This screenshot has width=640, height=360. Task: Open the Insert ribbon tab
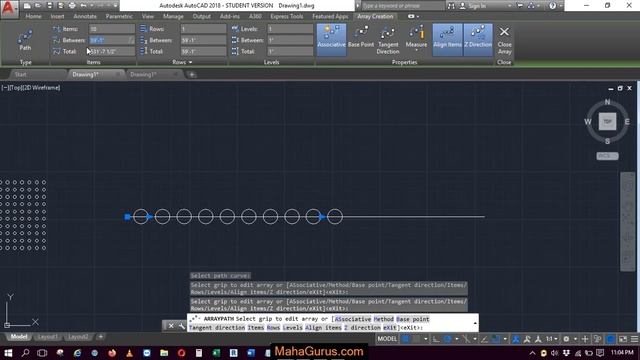click(58, 16)
